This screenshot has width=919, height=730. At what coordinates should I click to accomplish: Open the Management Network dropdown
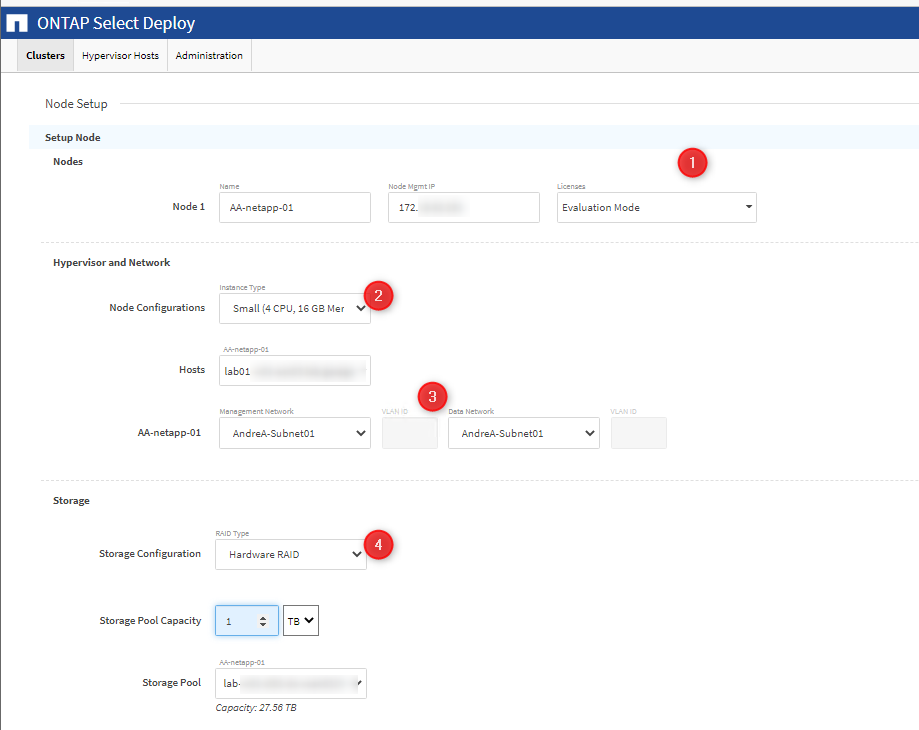click(x=294, y=434)
